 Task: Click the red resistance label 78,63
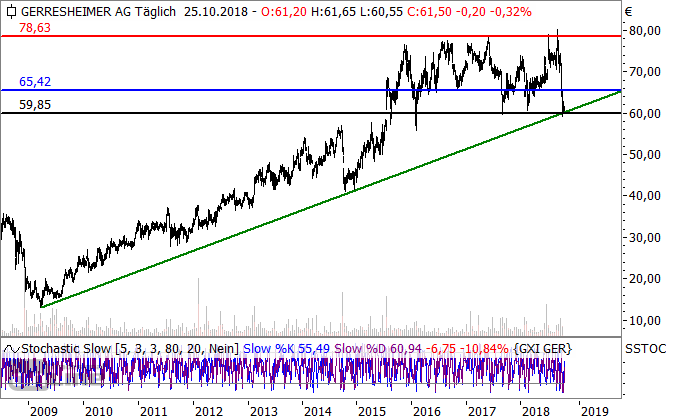click(x=35, y=28)
